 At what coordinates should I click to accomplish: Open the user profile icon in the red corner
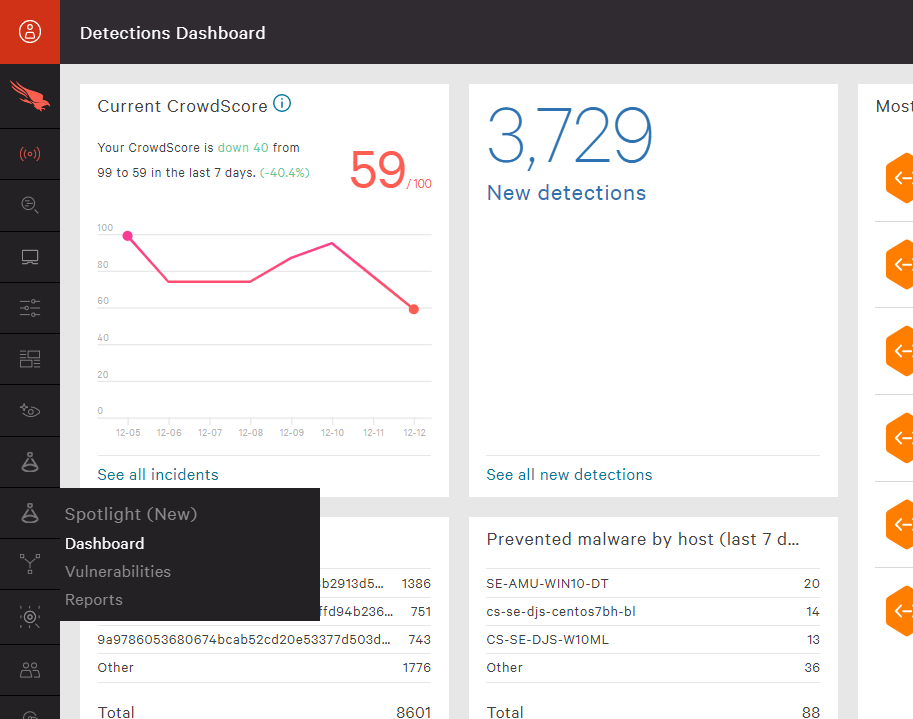(x=30, y=31)
